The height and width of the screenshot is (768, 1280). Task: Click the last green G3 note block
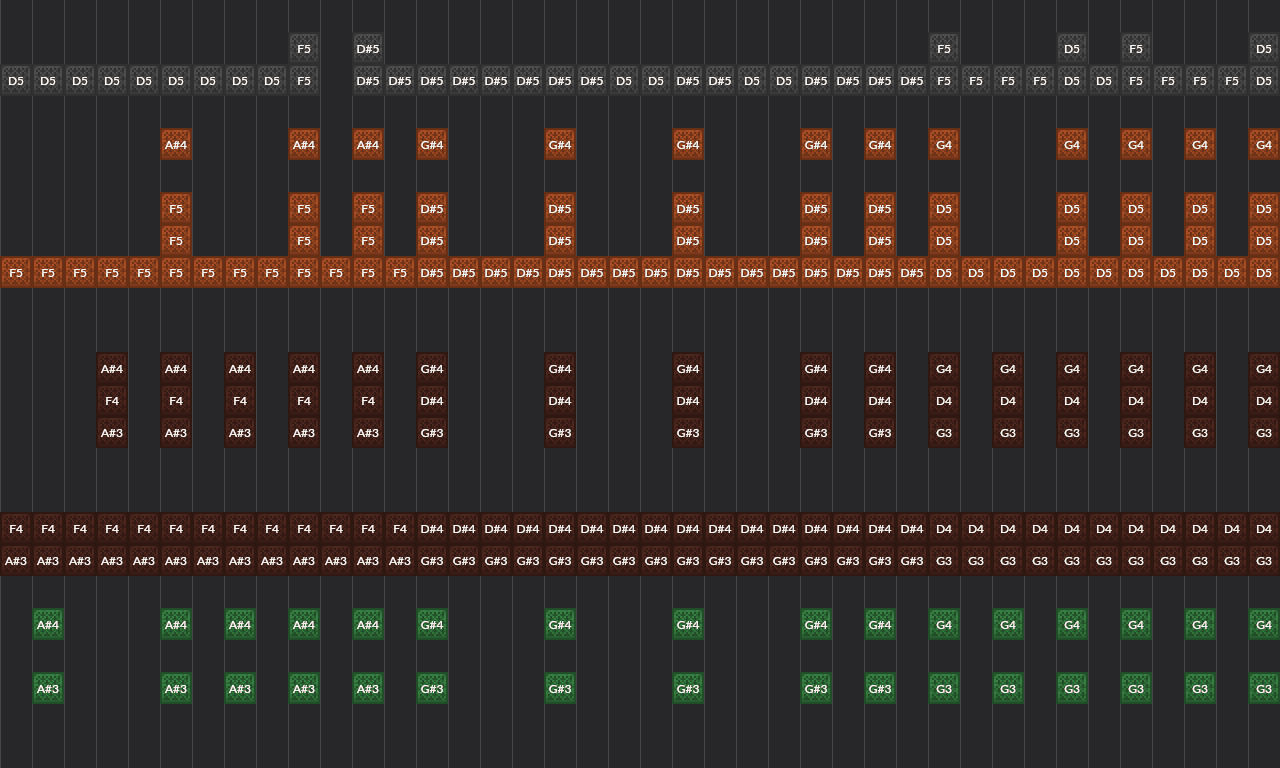[1264, 688]
